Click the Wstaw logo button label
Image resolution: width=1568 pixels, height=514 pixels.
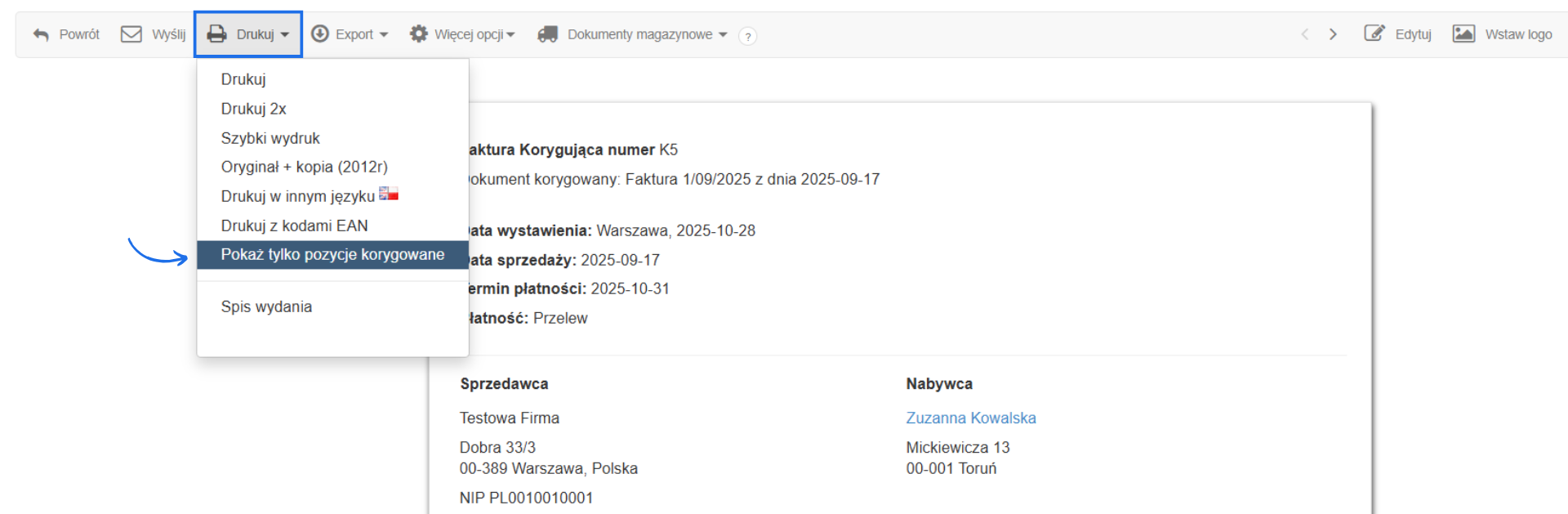pos(1518,34)
